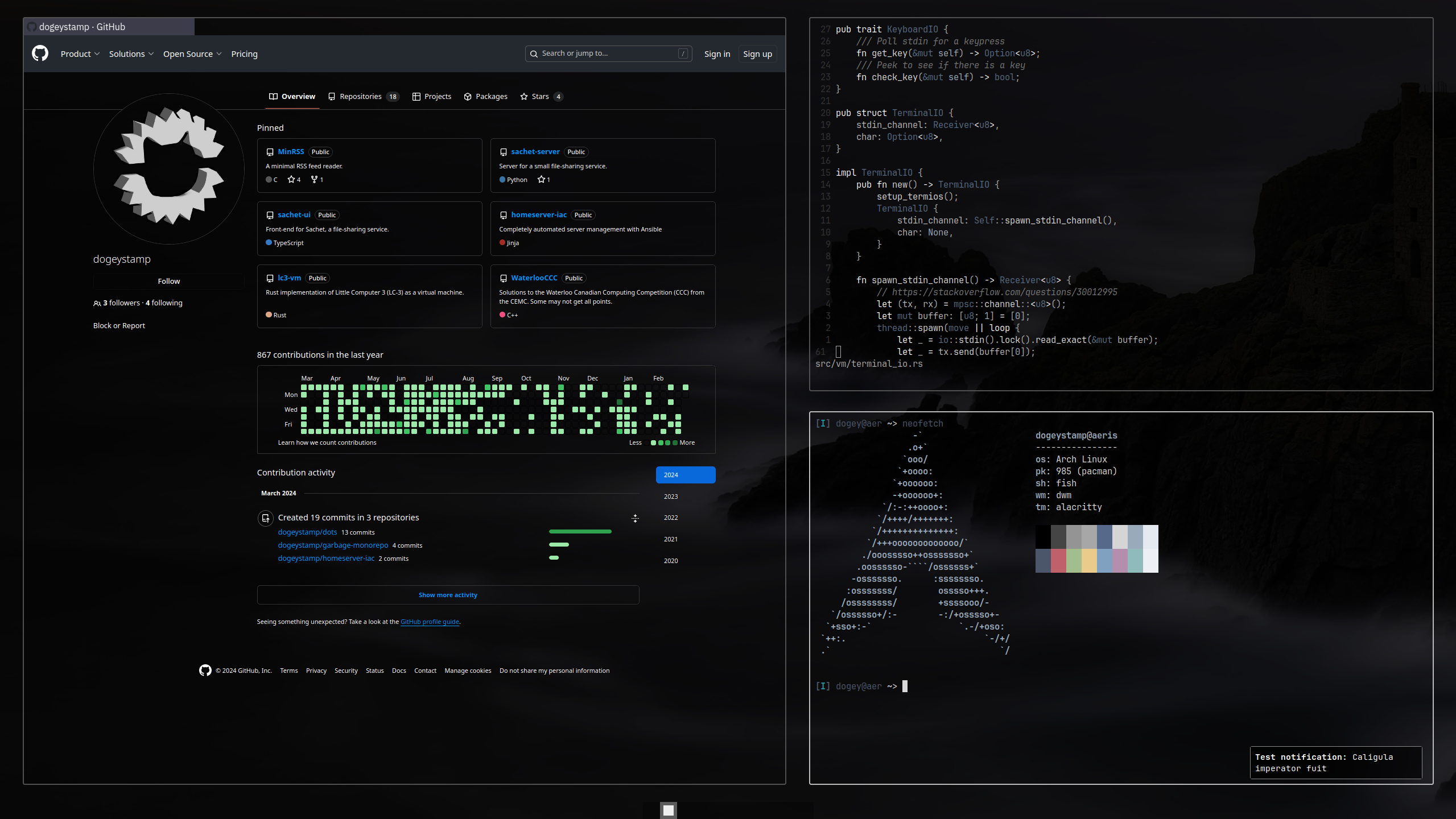Click the 4 following link
The width and height of the screenshot is (1456, 819).
click(164, 303)
